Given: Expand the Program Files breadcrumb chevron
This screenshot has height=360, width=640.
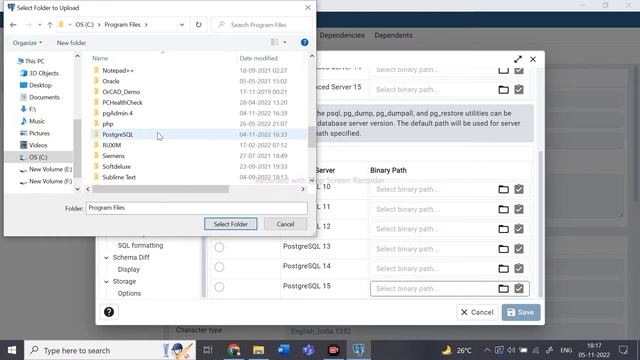Looking at the screenshot, I should click(146, 25).
